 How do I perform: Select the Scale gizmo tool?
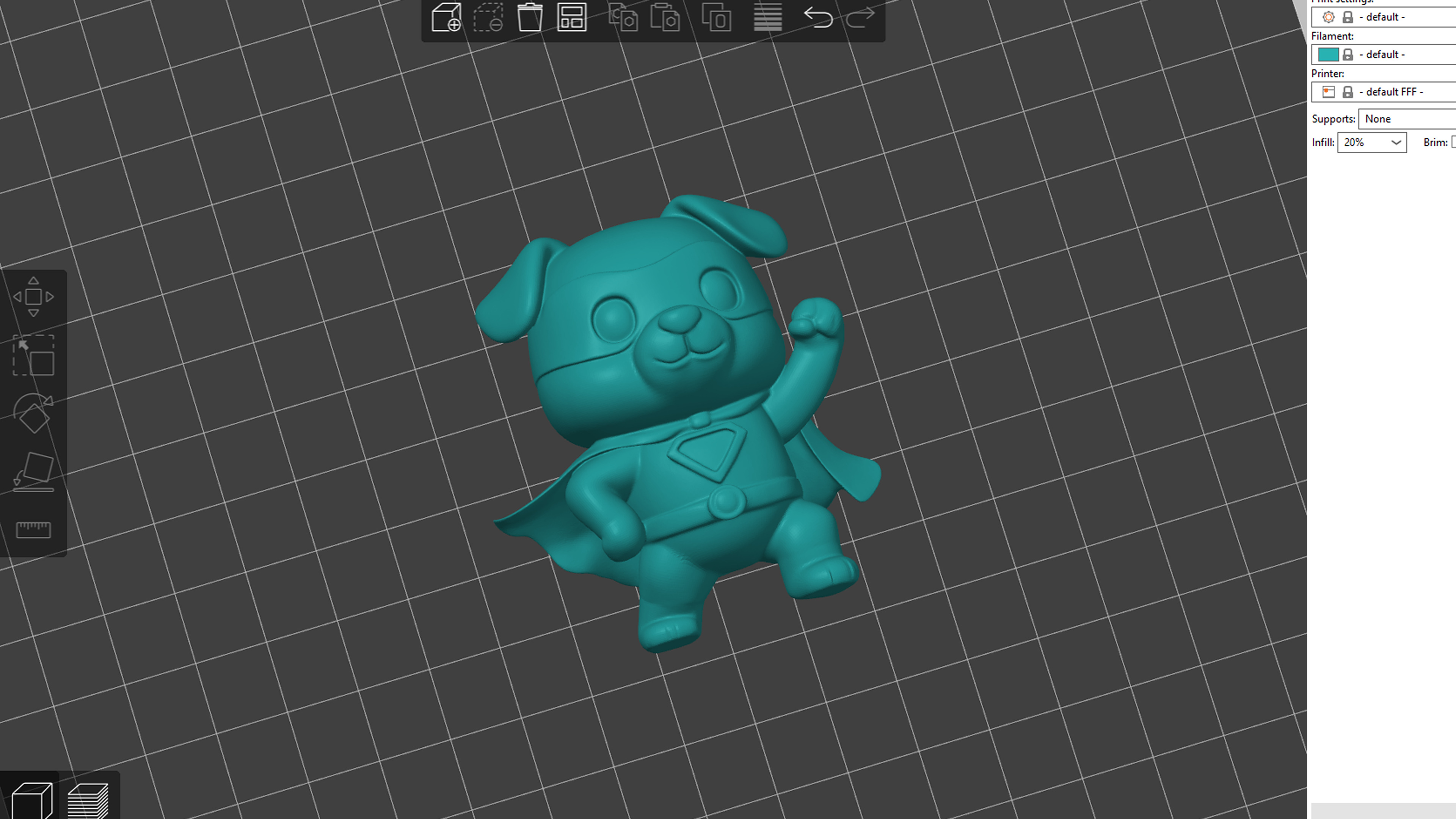click(33, 356)
